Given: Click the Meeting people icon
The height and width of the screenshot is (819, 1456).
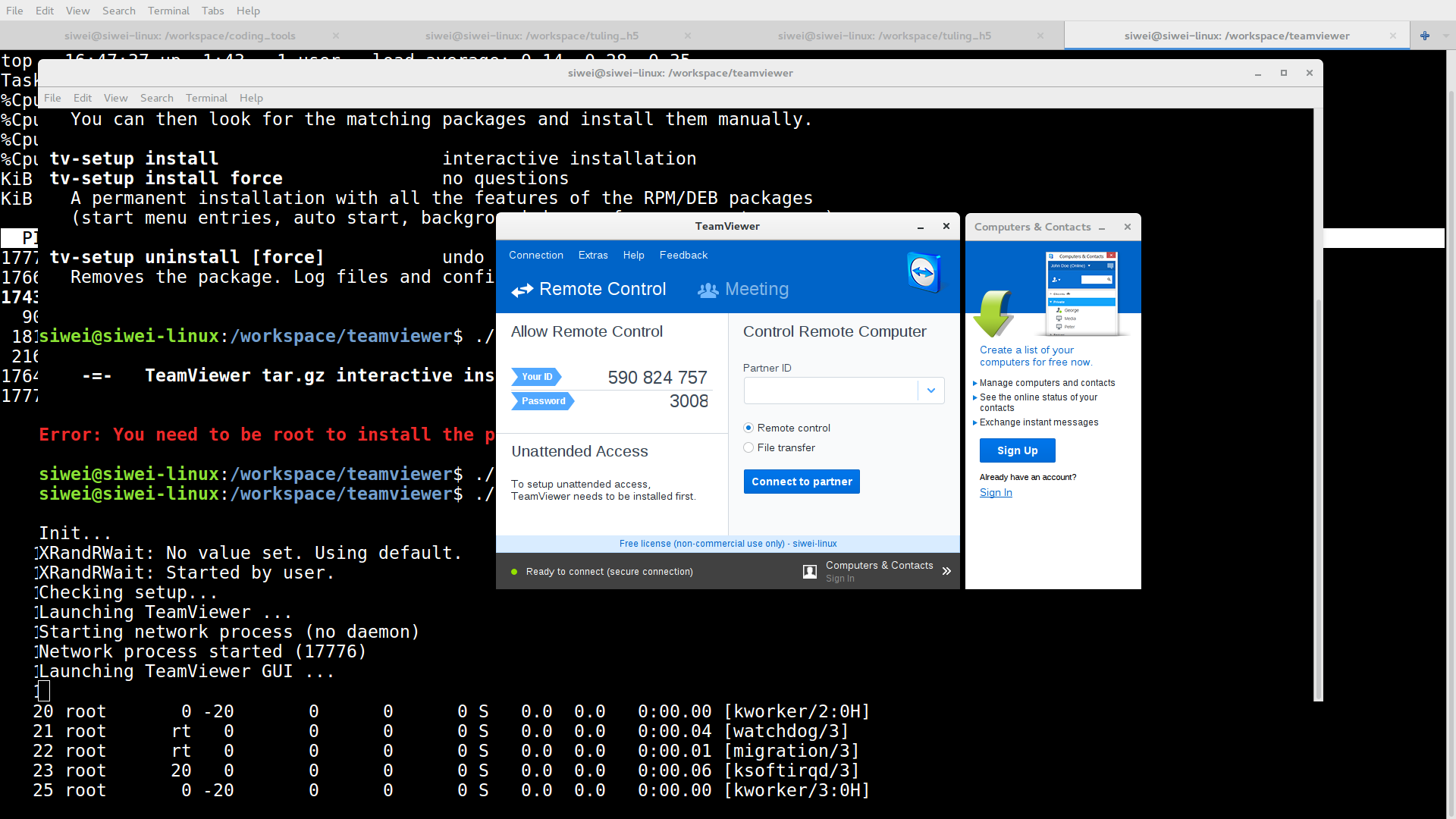Looking at the screenshot, I should tap(708, 290).
